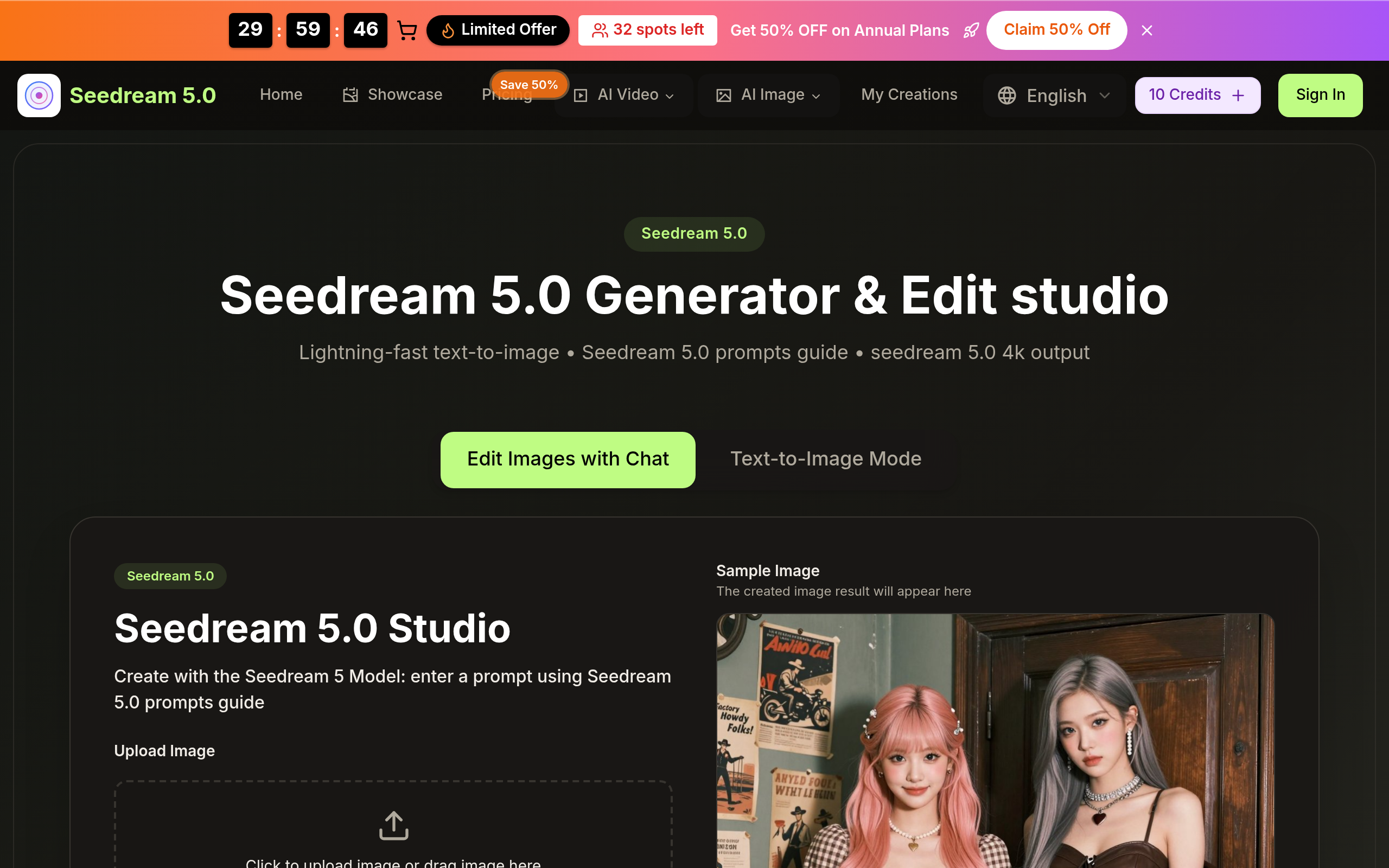Click the Showcase calendar icon

coord(350,95)
